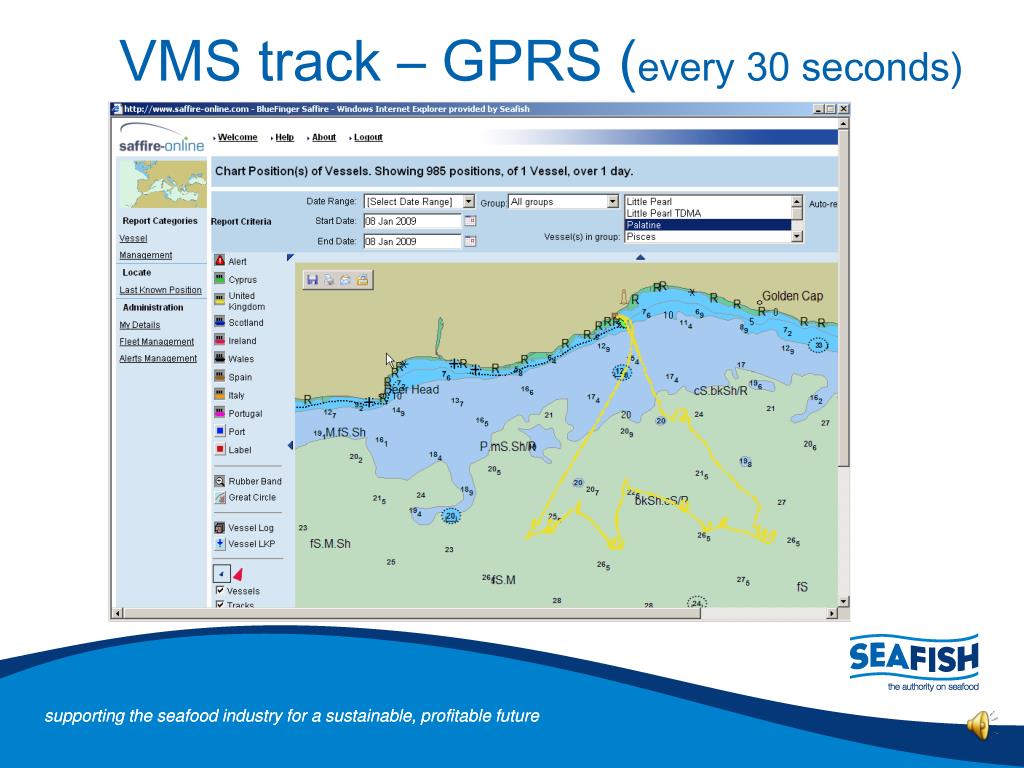Click the page scroll down arrow
1024x768 pixels.
coord(843,601)
